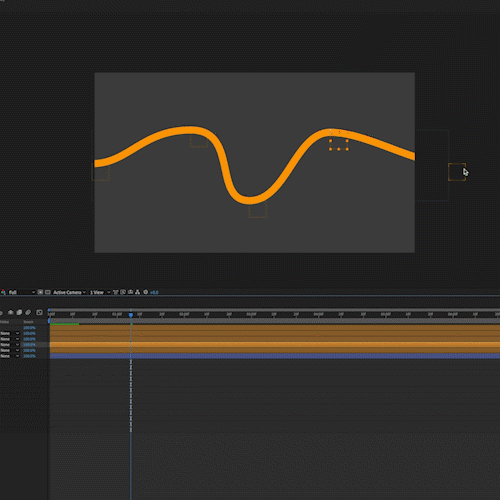Toggle the Transparency Grid button
Viewport: 500px width, 500px height.
point(48,292)
